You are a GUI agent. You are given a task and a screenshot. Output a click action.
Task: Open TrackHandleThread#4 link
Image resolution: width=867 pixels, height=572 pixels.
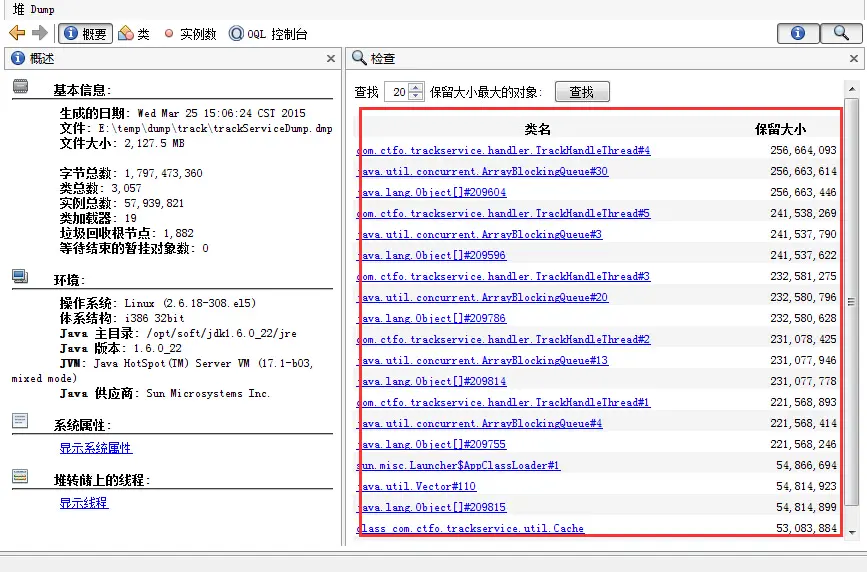503,150
